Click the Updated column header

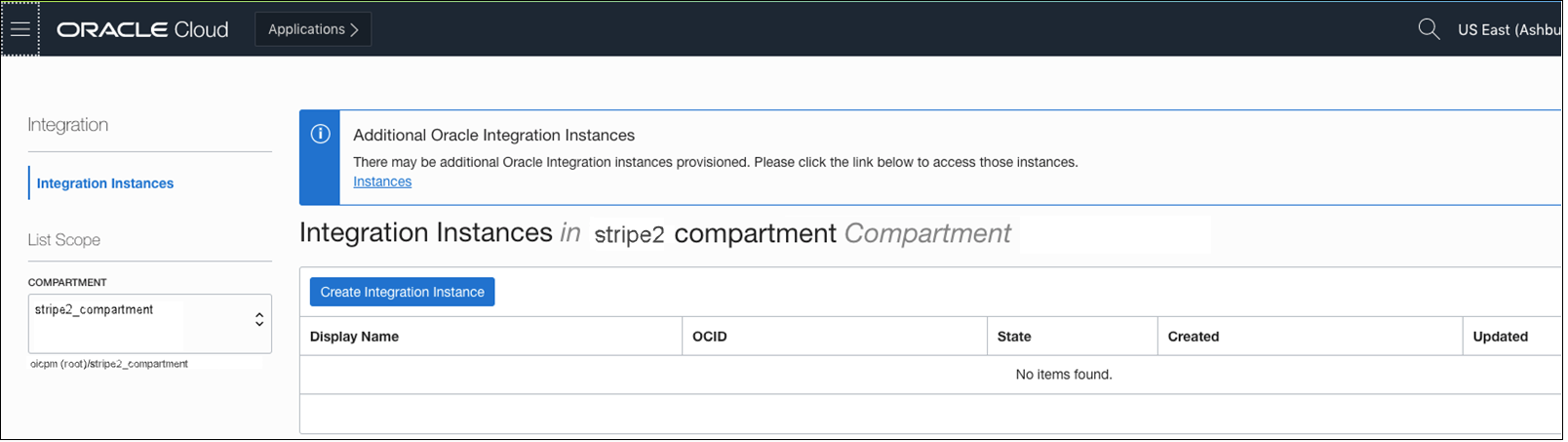click(x=1500, y=337)
